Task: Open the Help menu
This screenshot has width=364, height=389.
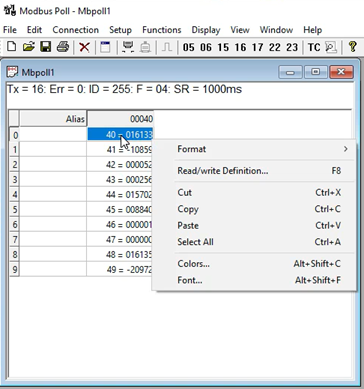Action: (x=313, y=30)
